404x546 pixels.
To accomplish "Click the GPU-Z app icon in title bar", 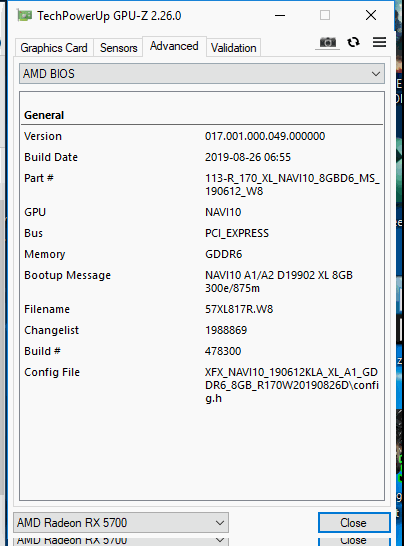I will [x=25, y=16].
